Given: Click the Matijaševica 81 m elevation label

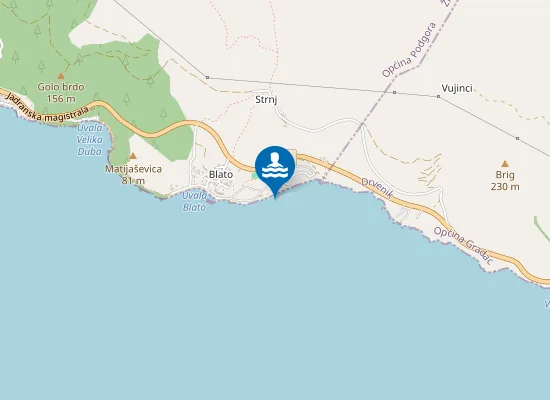Looking at the screenshot, I should coord(133,175).
